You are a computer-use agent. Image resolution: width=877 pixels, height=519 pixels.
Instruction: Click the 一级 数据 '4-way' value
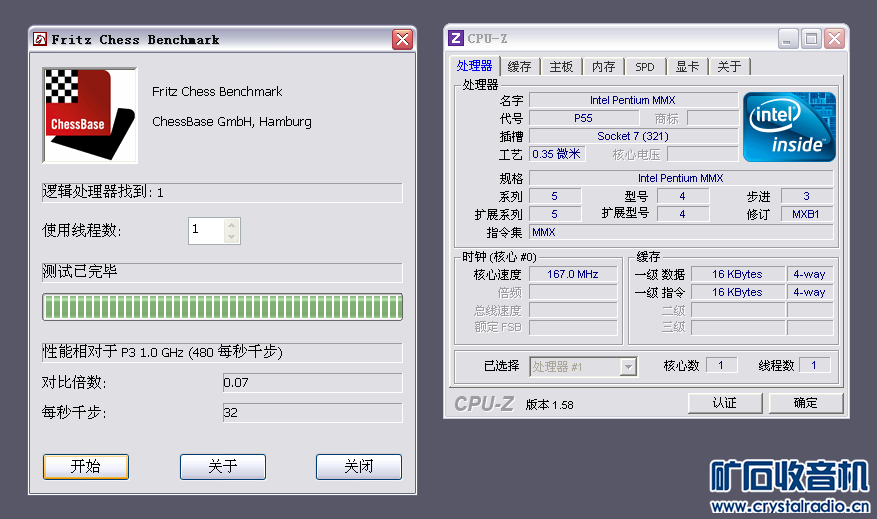tap(809, 274)
